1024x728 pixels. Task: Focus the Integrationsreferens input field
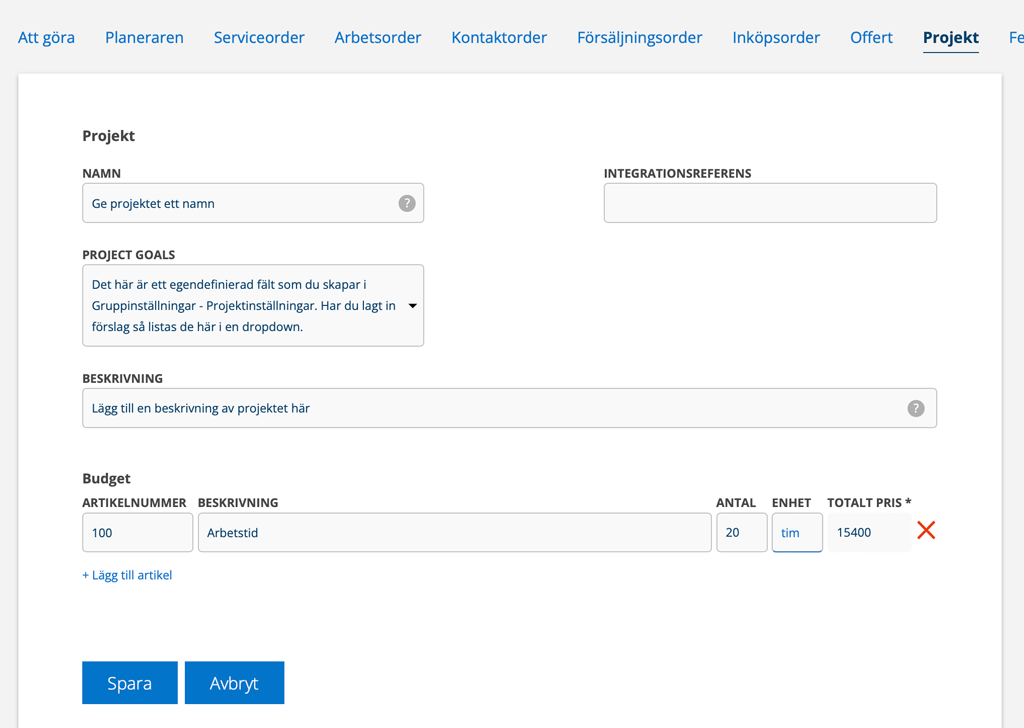pos(770,203)
